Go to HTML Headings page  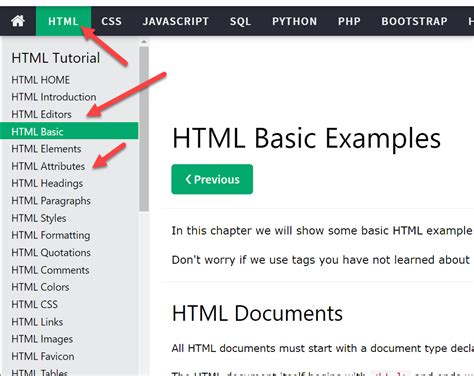coord(47,183)
